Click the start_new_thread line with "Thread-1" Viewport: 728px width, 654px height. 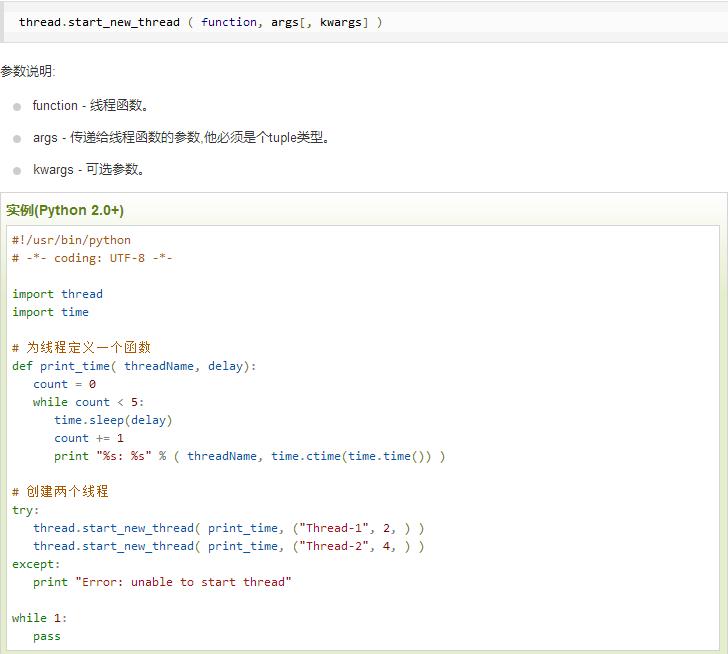[229, 528]
